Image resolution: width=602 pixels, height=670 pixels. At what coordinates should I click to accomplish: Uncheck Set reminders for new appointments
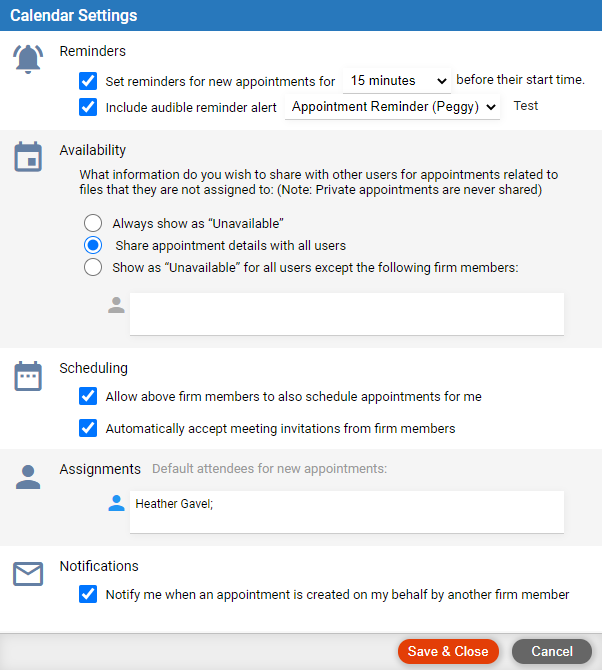point(88,81)
